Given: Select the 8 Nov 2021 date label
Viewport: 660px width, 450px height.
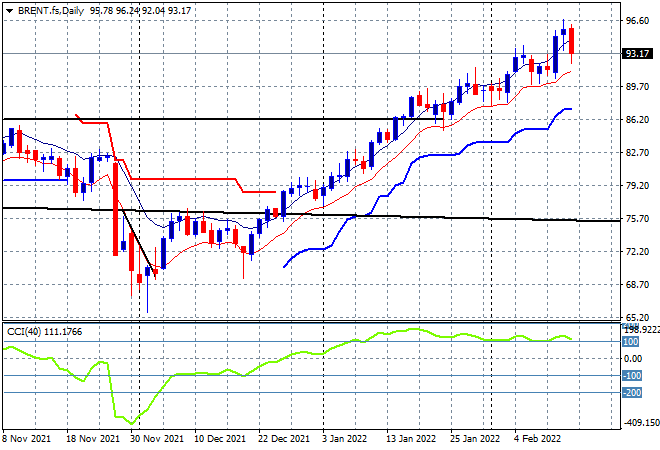Looking at the screenshot, I should (x=27, y=439).
